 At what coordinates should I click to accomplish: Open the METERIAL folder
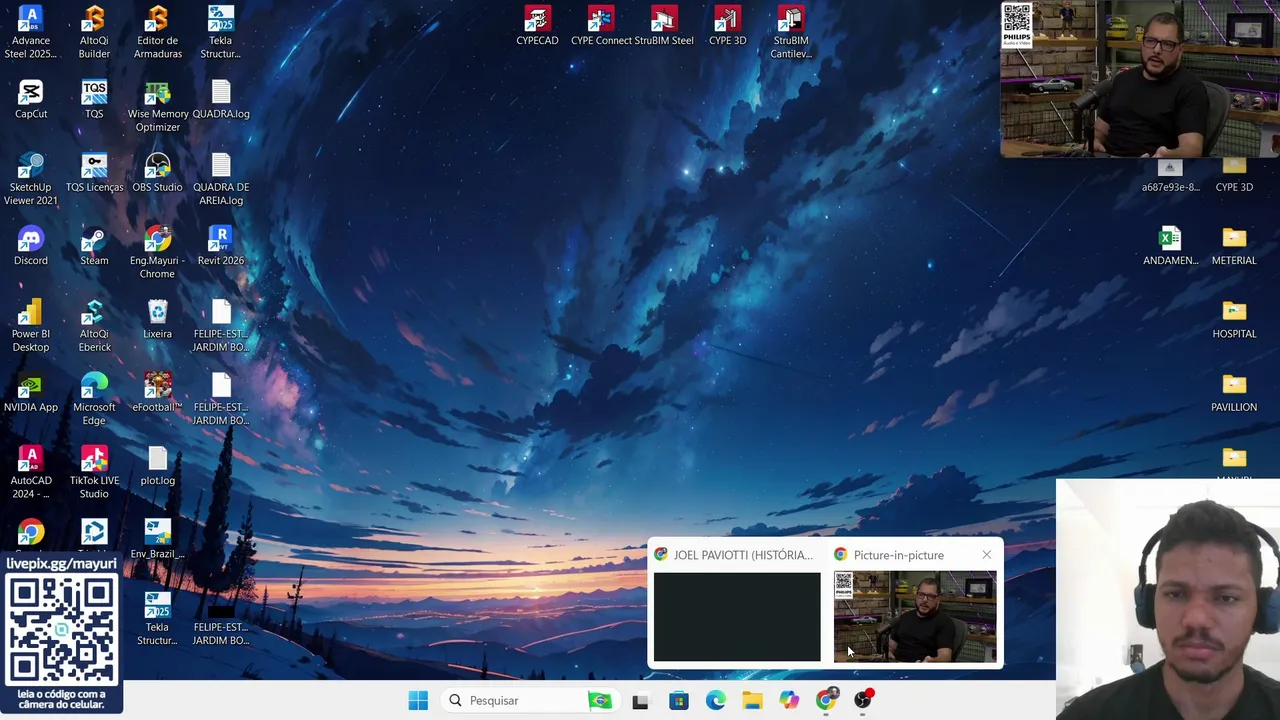(1234, 246)
